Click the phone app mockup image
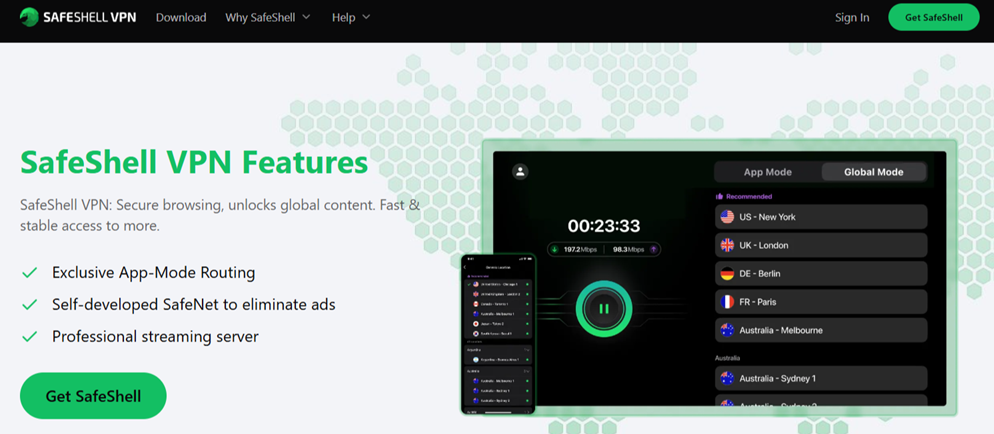Viewport: 994px width, 434px height. tap(498, 334)
